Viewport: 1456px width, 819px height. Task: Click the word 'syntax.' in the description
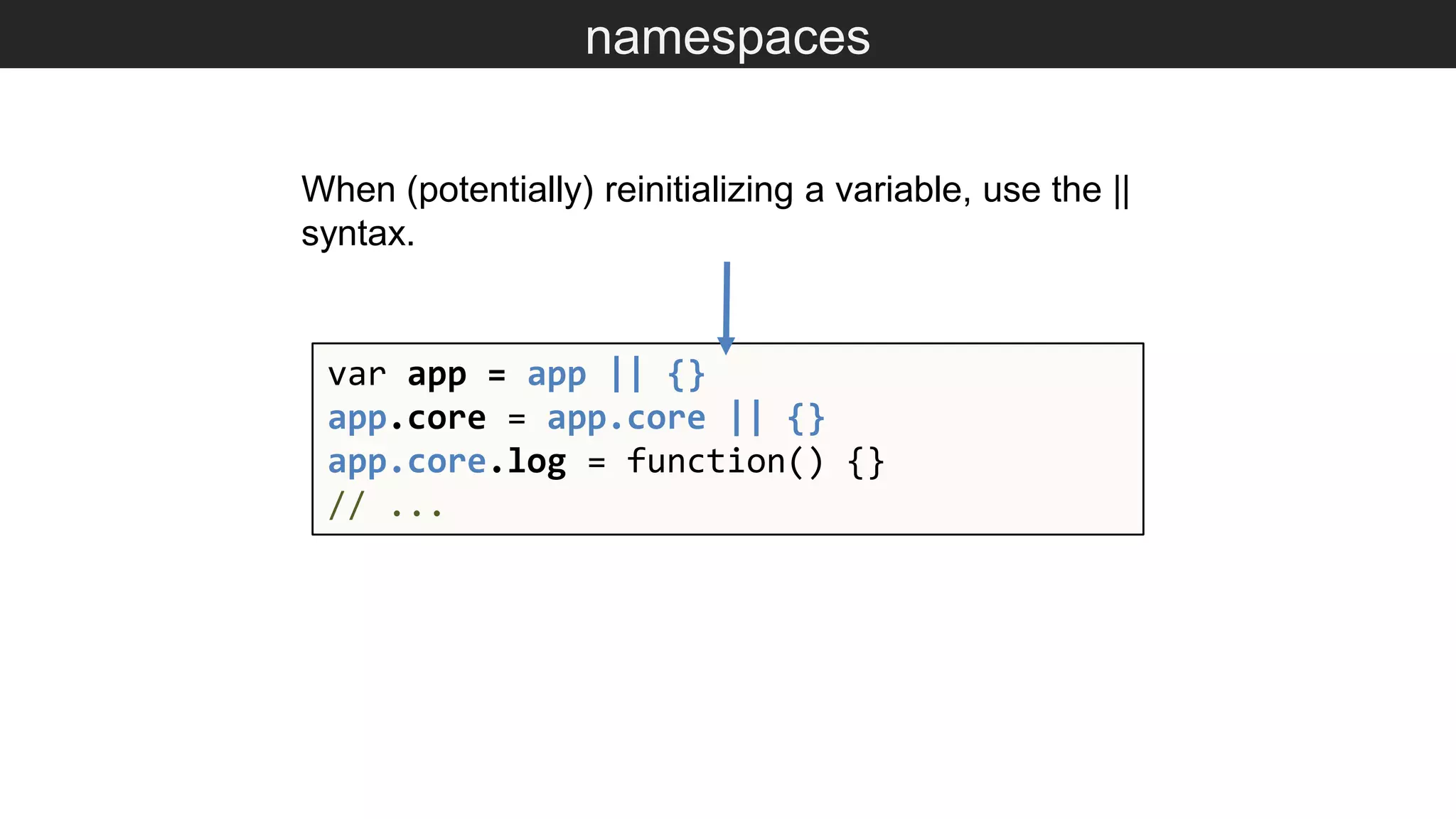(x=358, y=233)
